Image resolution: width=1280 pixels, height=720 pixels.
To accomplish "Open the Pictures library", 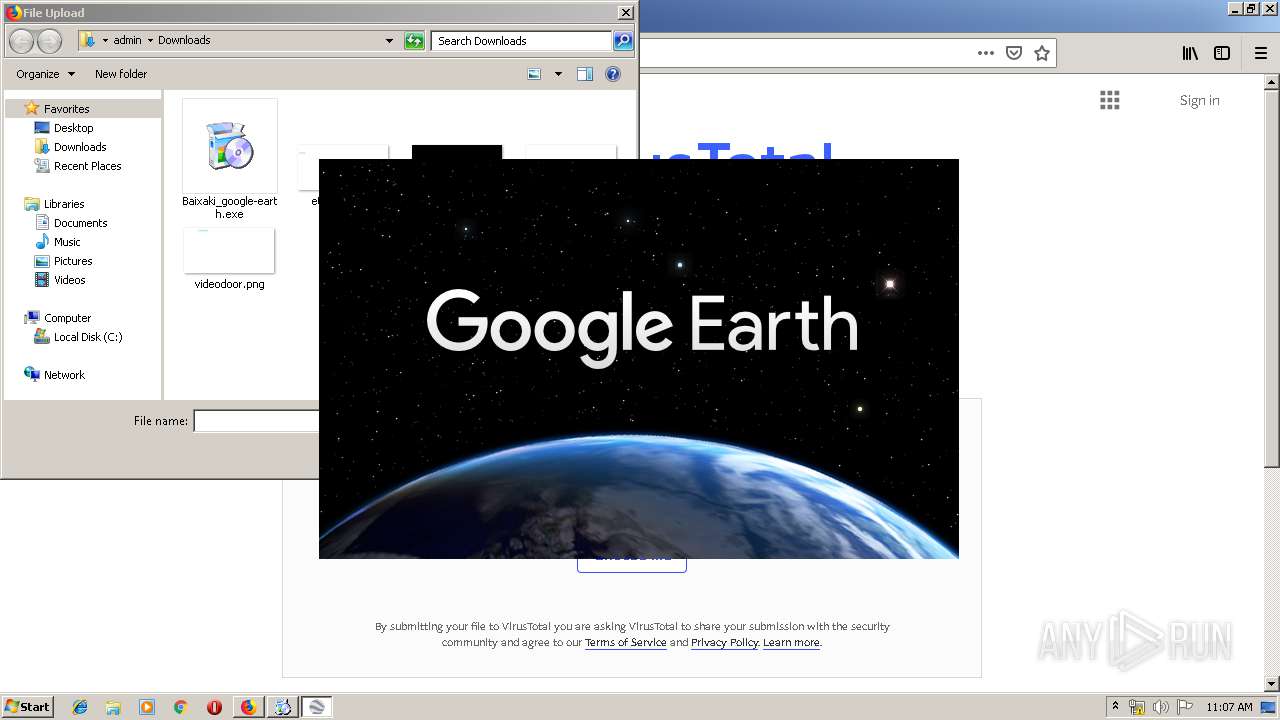I will click(x=73, y=261).
